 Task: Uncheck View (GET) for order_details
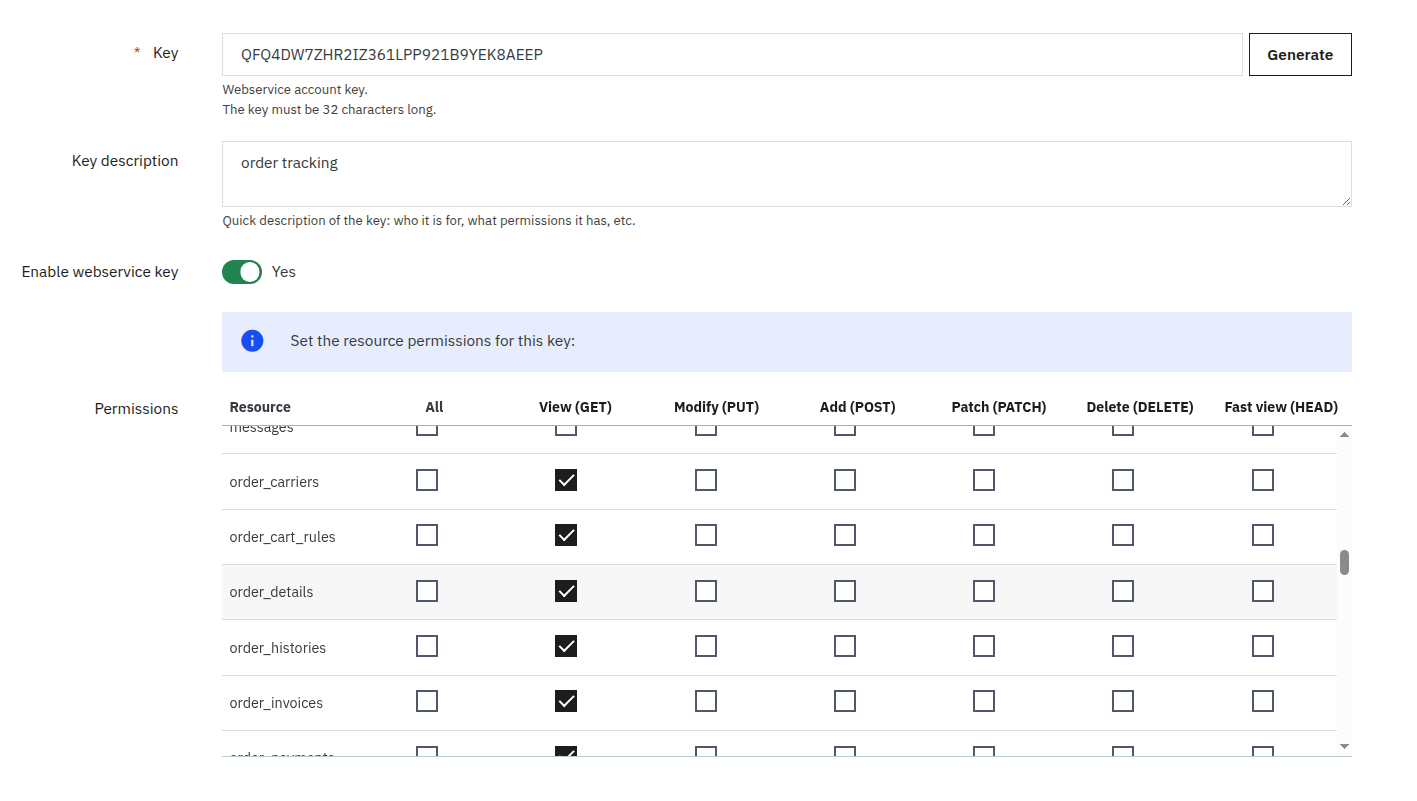[566, 591]
